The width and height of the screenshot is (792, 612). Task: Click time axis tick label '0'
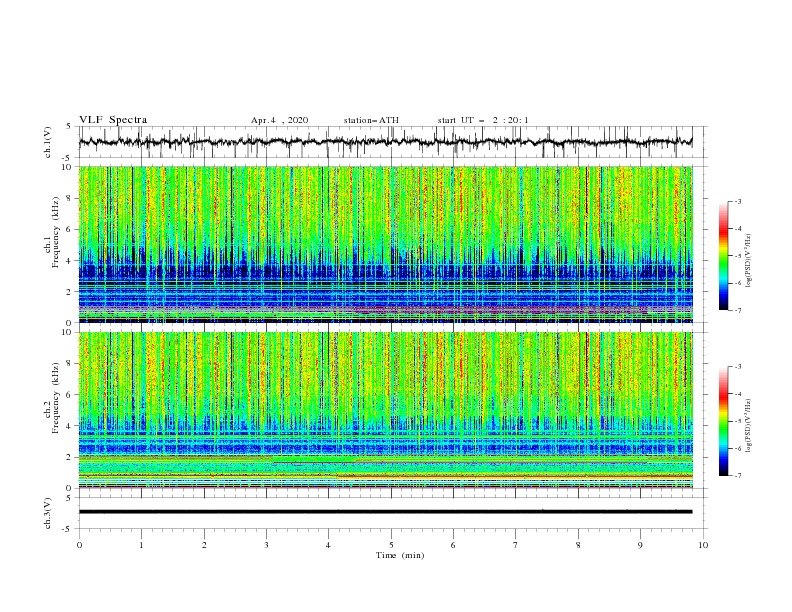[x=79, y=545]
